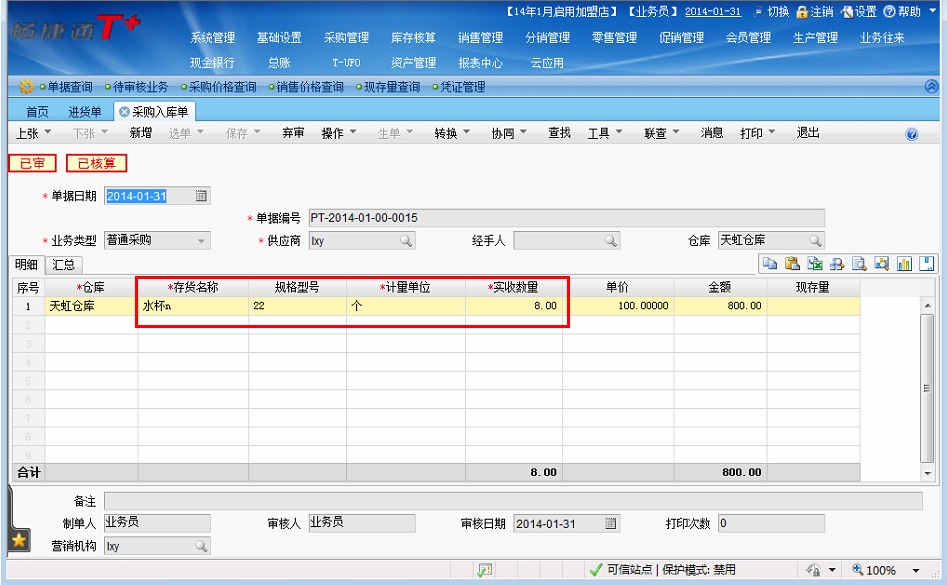Open the 云应用 menu
The image size is (947, 585).
click(x=547, y=63)
